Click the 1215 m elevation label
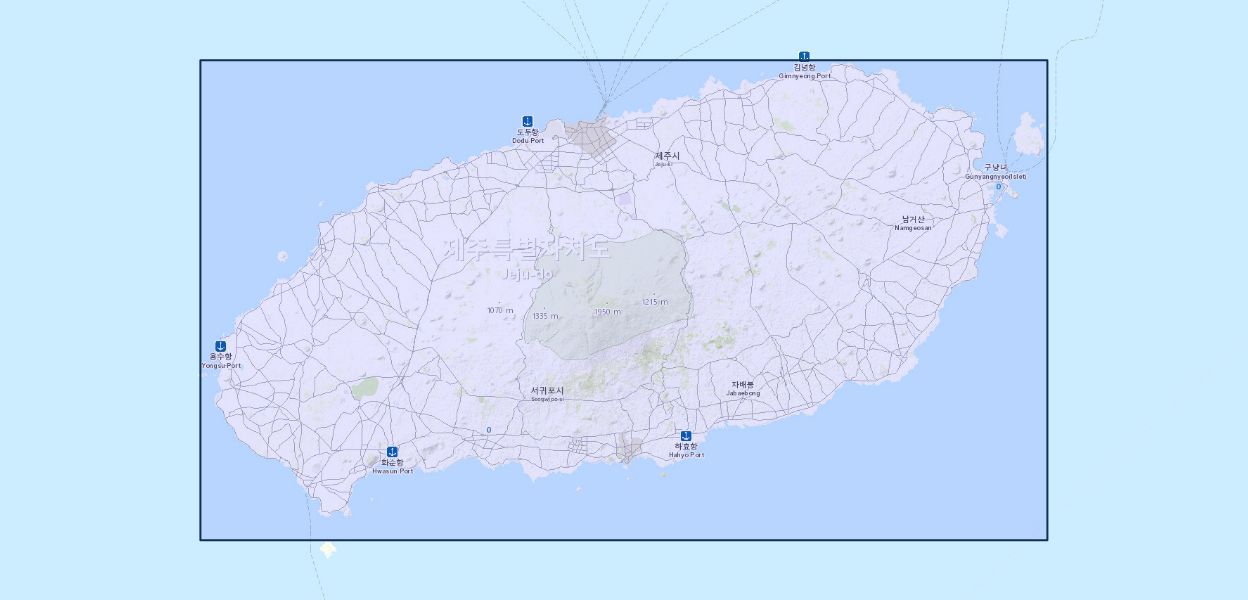 point(655,301)
